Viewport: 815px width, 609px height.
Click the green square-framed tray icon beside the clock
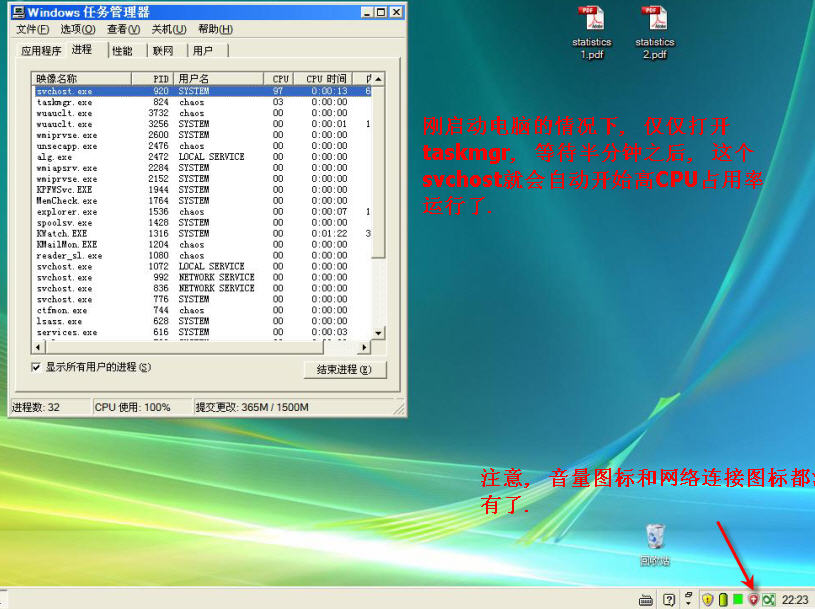pyautogui.click(x=769, y=600)
